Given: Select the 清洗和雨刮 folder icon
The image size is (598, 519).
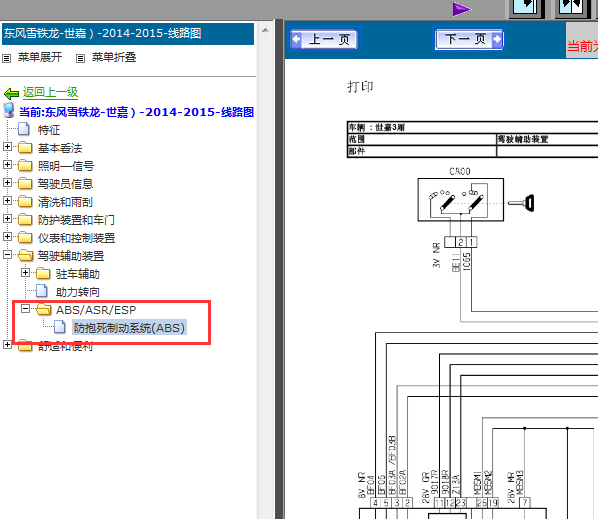Looking at the screenshot, I should 25,201.
